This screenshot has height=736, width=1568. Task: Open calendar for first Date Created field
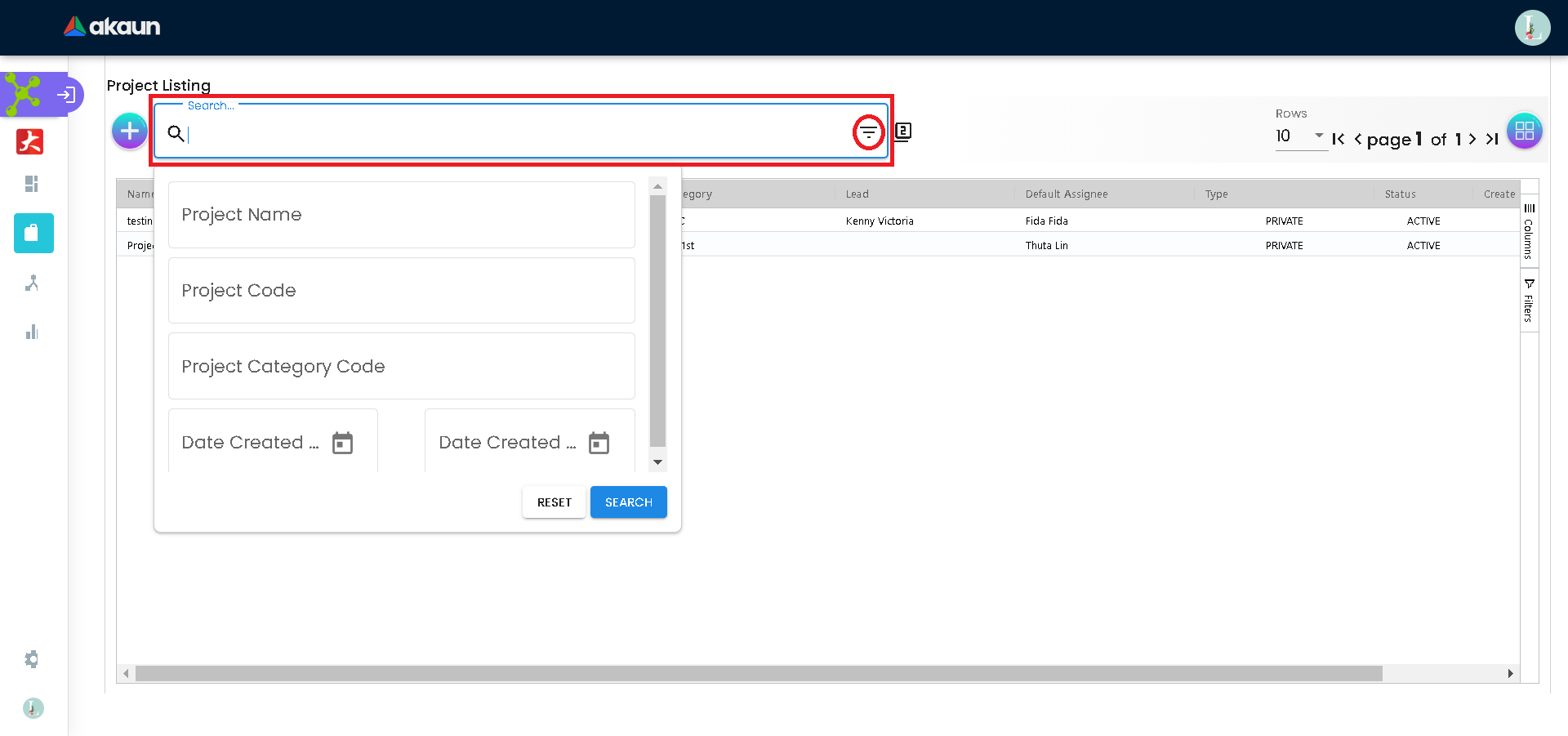342,443
